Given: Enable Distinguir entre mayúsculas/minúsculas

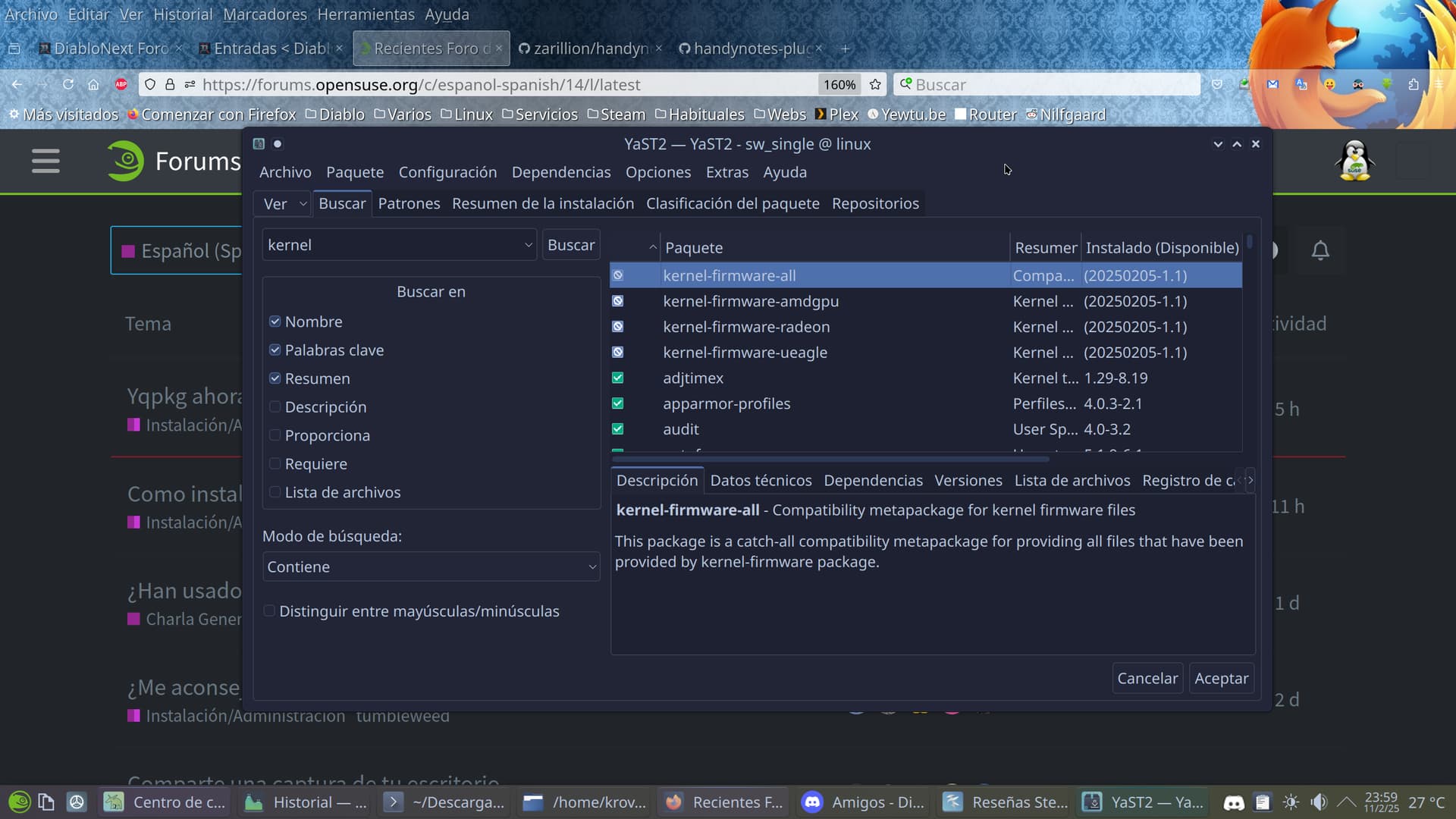Looking at the screenshot, I should pyautogui.click(x=269, y=611).
